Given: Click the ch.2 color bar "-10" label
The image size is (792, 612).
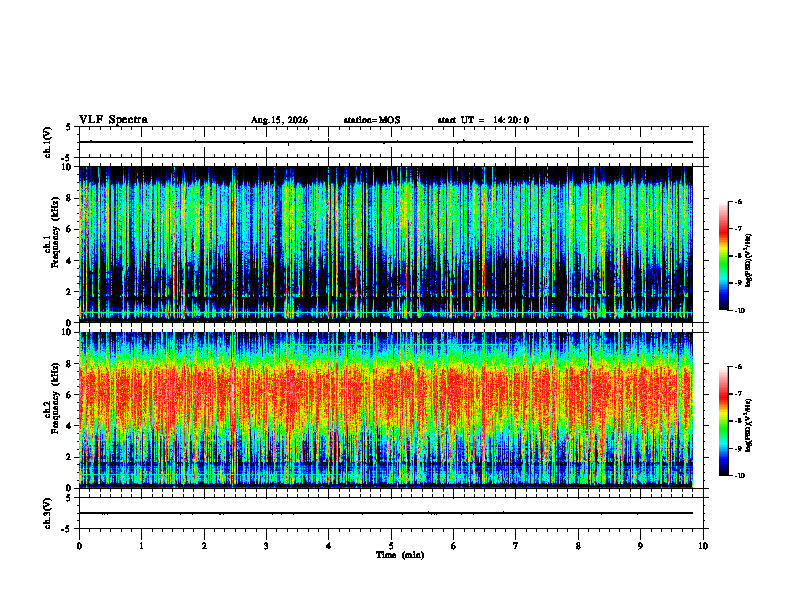Looking at the screenshot, I should point(740,476).
